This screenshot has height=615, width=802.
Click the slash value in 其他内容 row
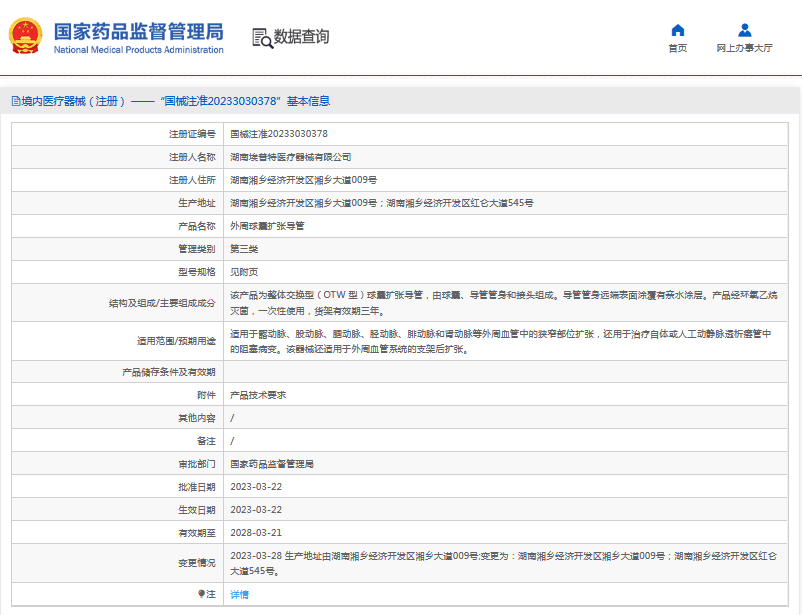(232, 418)
